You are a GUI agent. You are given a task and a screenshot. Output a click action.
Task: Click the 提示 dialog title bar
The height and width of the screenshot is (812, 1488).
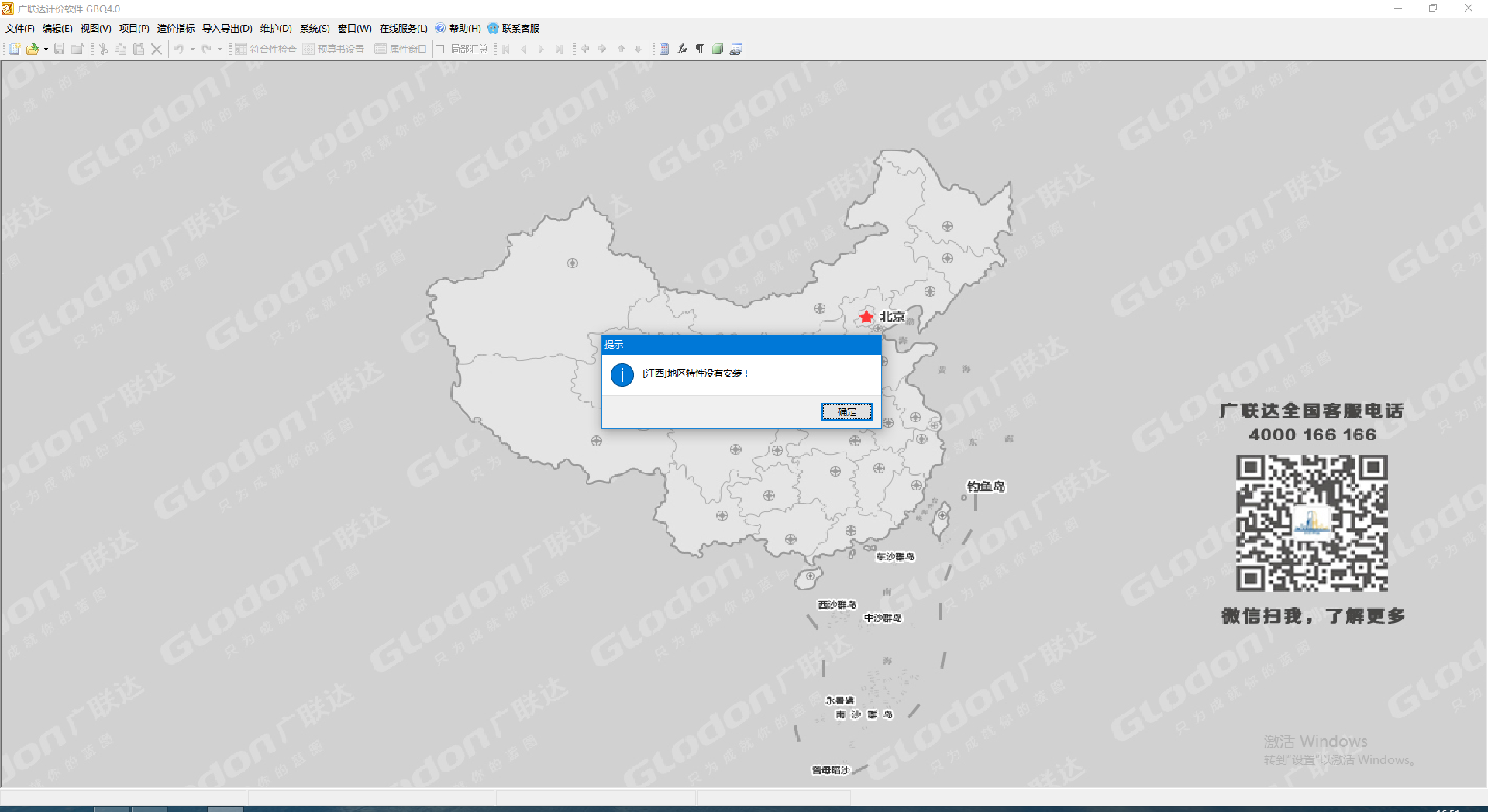742,345
